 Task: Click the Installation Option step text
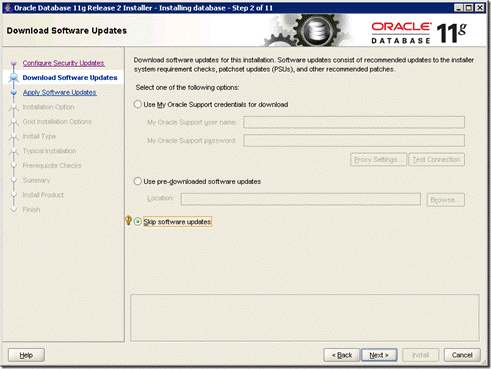point(48,107)
